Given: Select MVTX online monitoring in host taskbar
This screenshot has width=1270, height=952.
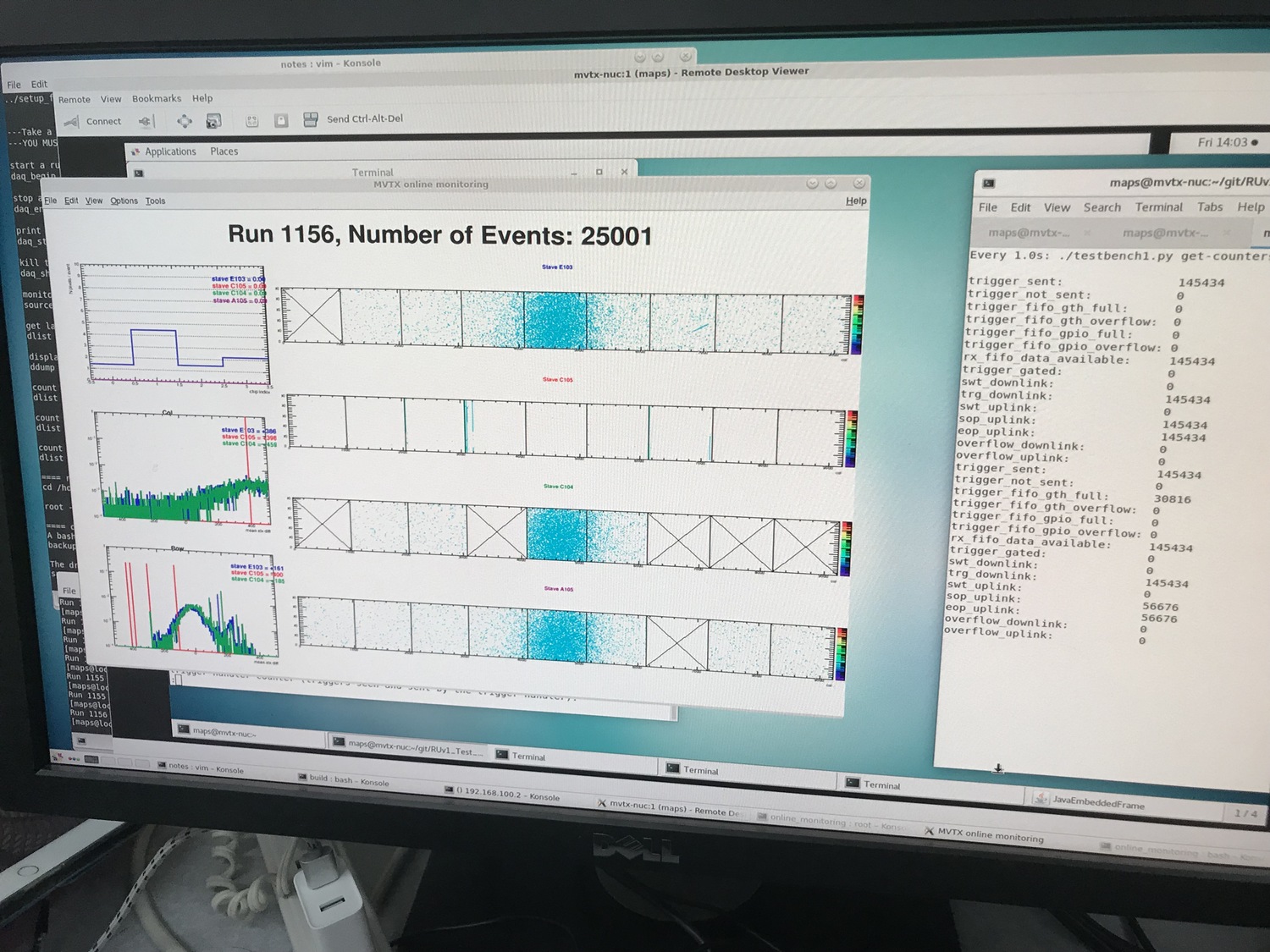Looking at the screenshot, I should pyautogui.click(x=984, y=834).
